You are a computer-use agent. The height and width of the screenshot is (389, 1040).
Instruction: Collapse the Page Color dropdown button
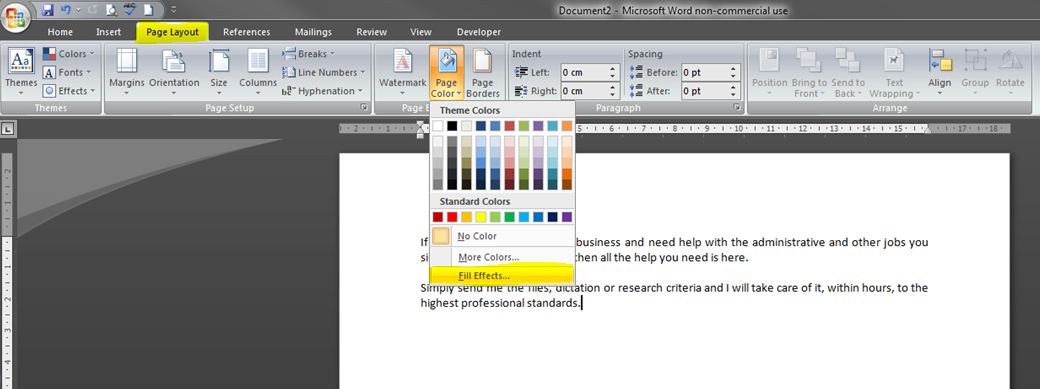(x=446, y=72)
